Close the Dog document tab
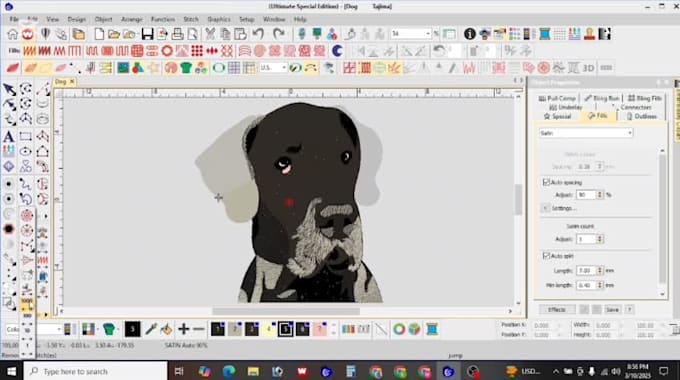 [72, 82]
